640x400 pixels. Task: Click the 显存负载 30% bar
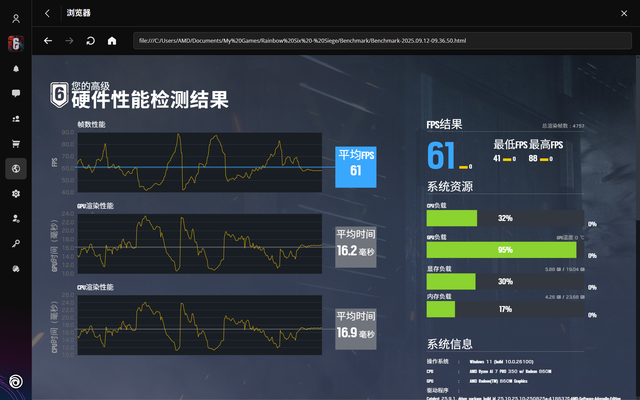(505, 282)
